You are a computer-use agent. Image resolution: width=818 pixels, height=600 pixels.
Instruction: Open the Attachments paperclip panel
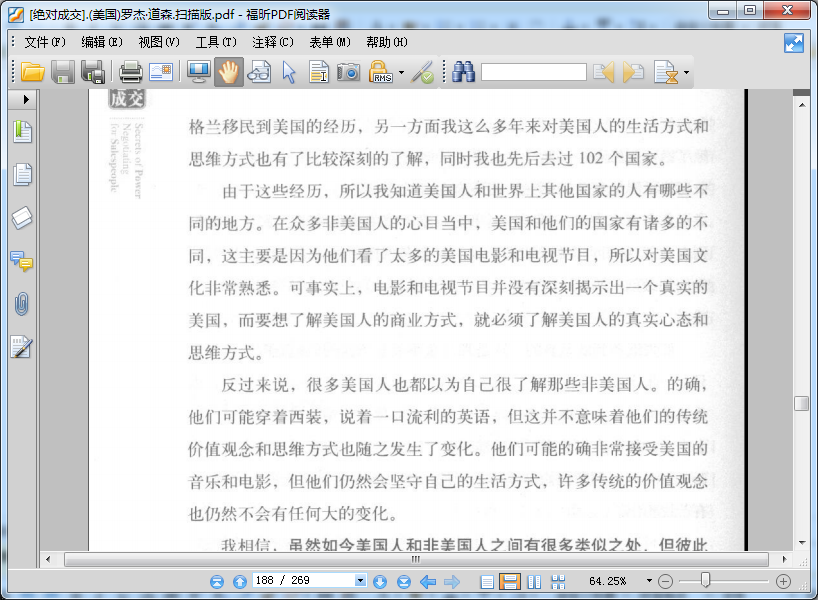[21, 304]
